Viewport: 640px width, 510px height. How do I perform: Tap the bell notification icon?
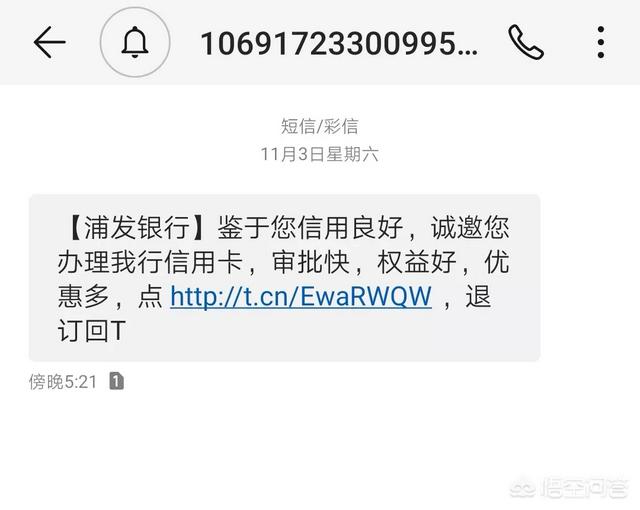coord(135,42)
